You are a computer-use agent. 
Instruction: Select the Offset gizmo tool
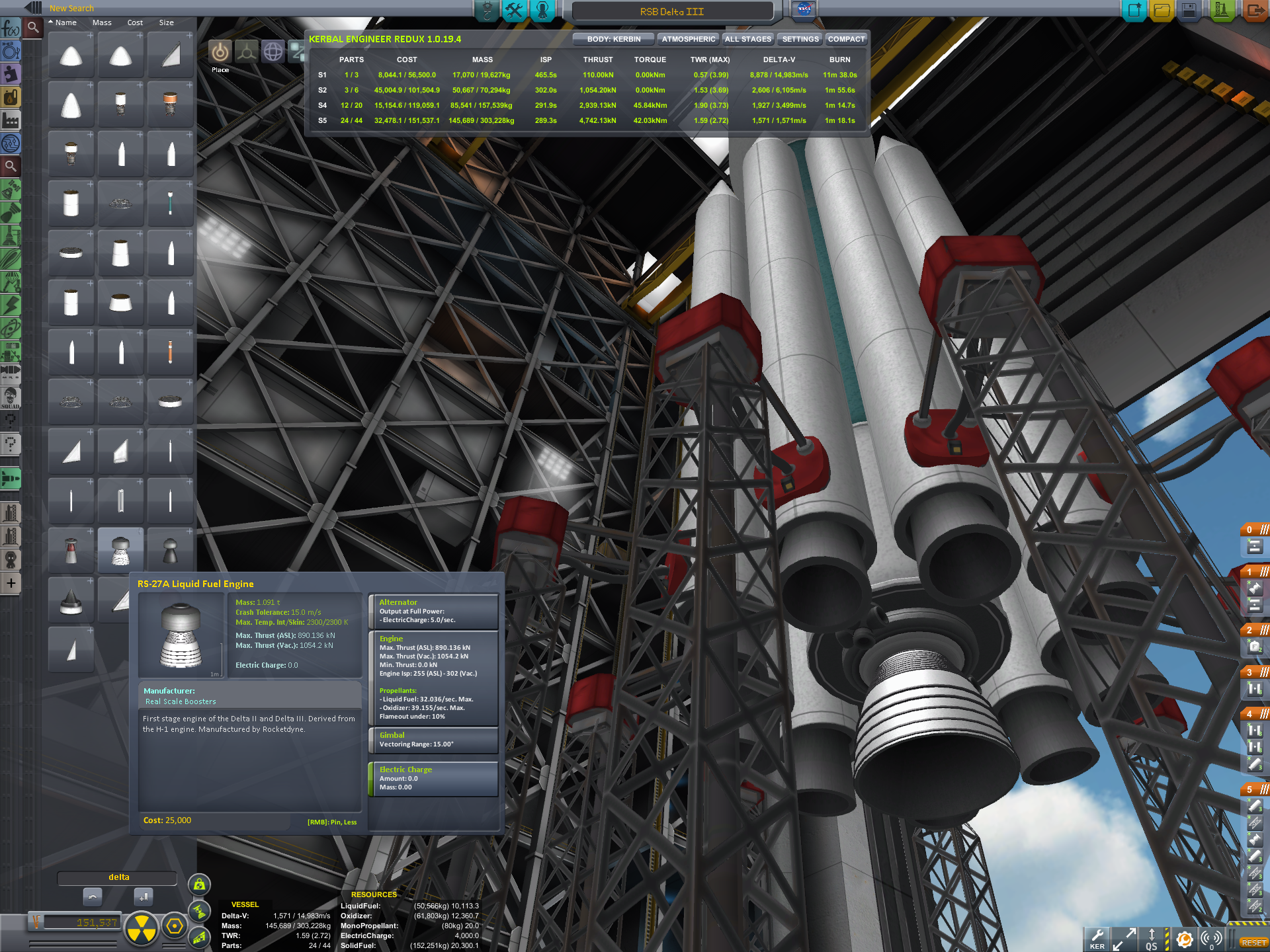point(247,52)
